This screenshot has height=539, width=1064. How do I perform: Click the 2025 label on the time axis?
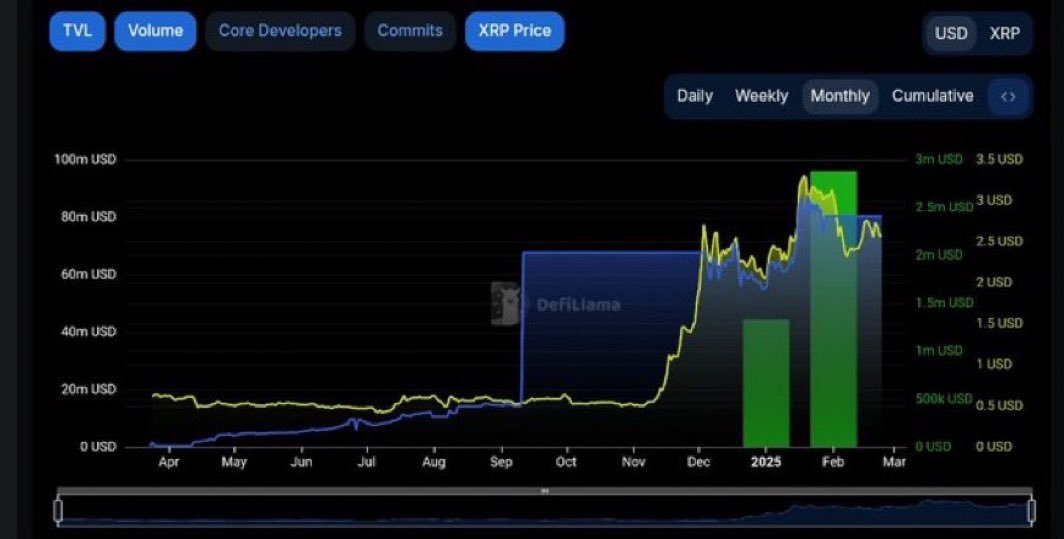(766, 462)
